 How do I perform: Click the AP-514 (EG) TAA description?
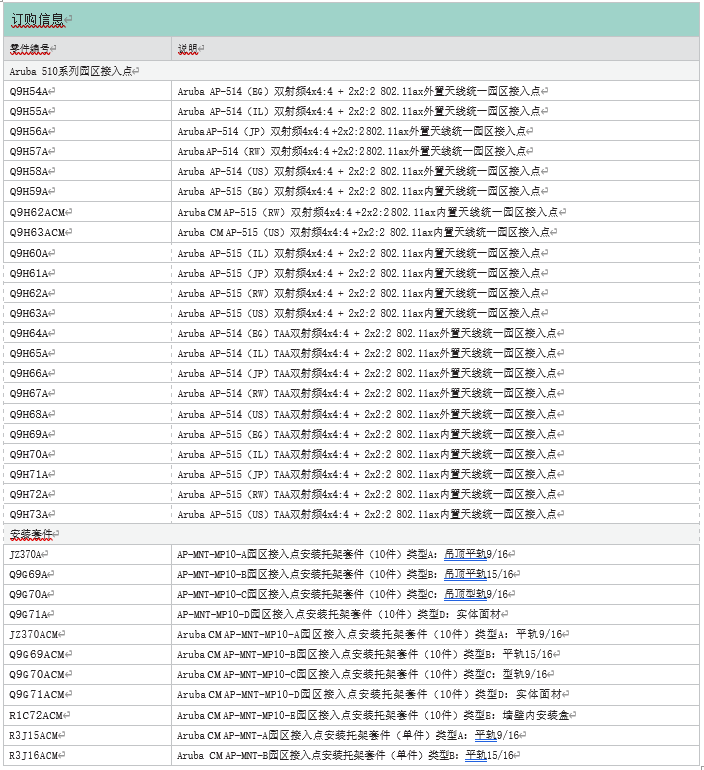(x=367, y=333)
